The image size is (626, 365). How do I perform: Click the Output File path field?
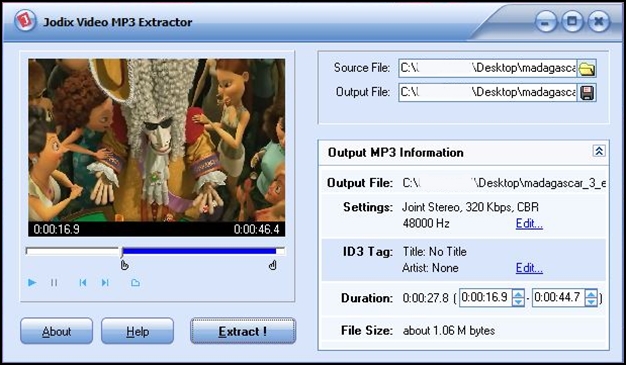(x=488, y=92)
